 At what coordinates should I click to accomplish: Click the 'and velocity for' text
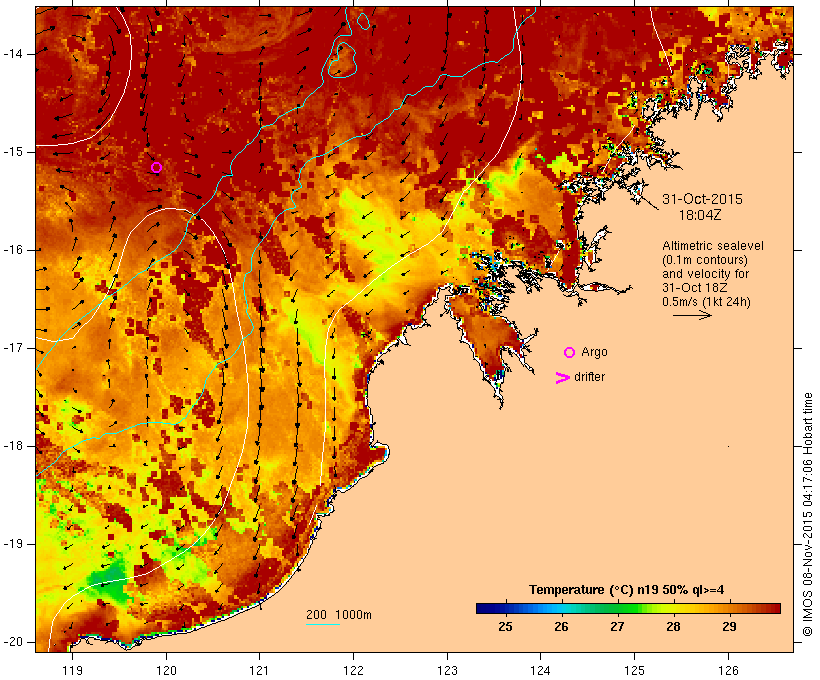coord(705,274)
